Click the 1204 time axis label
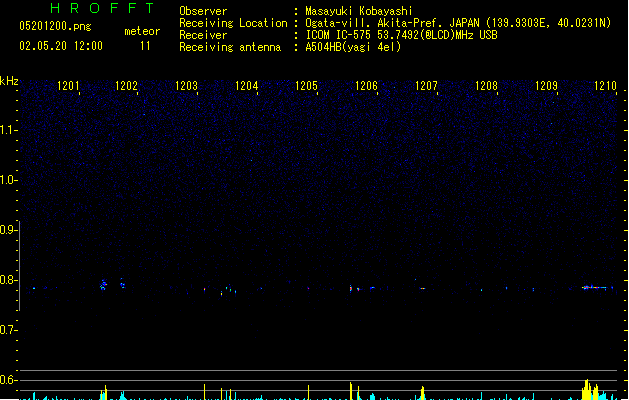 [x=246, y=86]
